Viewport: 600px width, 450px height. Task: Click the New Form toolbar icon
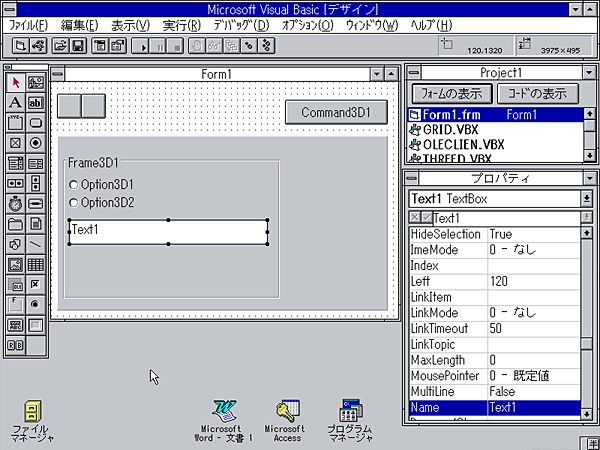20,46
